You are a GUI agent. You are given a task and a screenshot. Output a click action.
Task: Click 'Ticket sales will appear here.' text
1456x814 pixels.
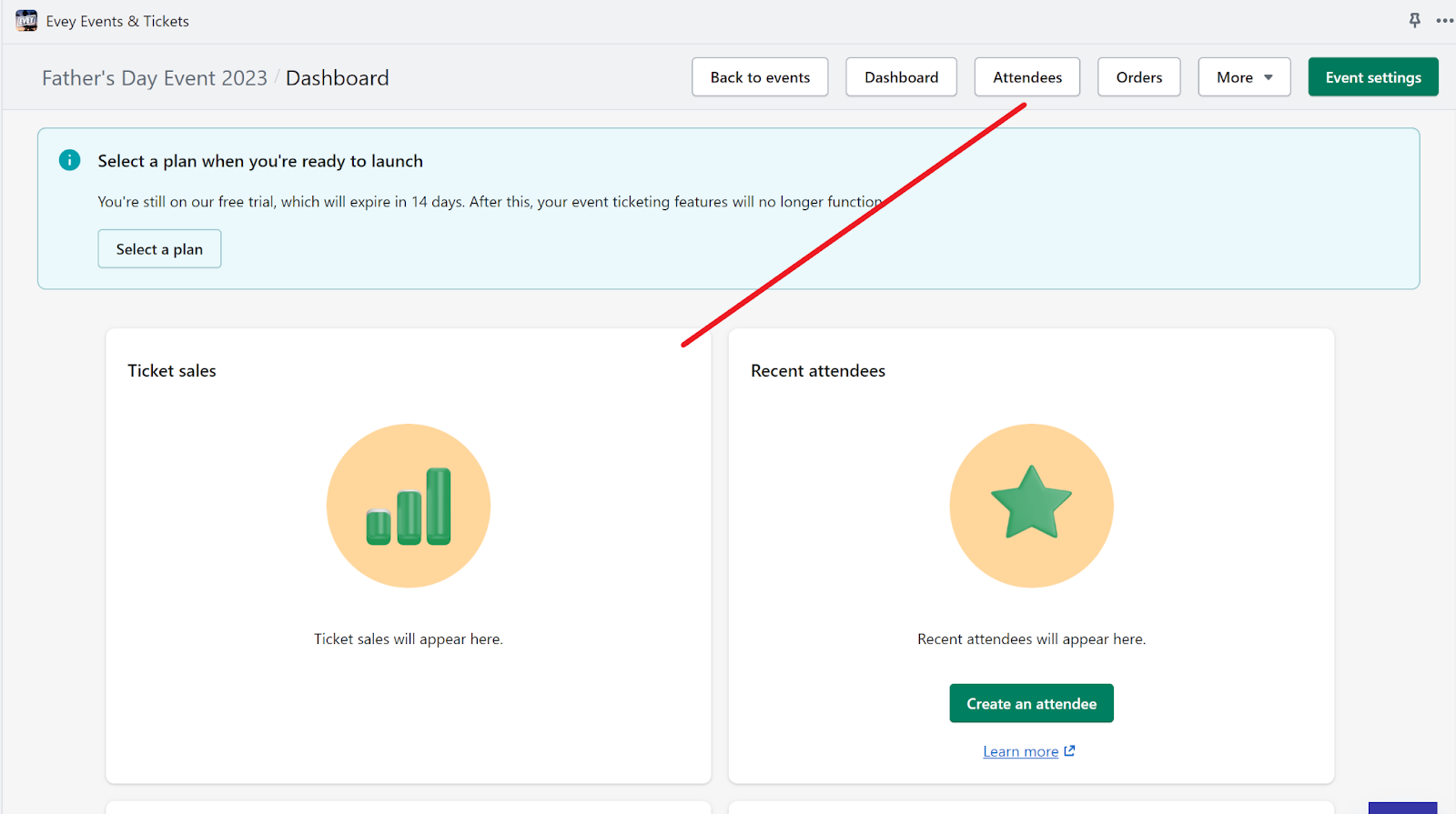(409, 639)
